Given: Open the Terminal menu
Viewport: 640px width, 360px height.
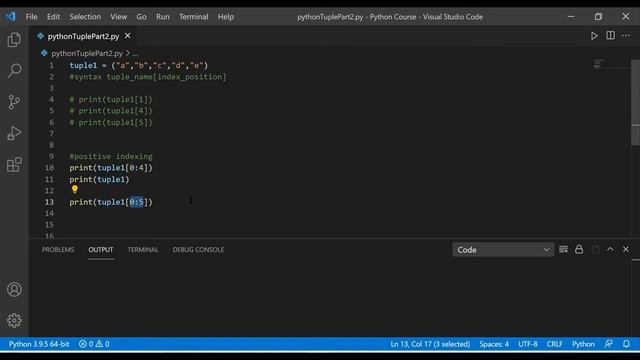Looking at the screenshot, I should coord(193,17).
